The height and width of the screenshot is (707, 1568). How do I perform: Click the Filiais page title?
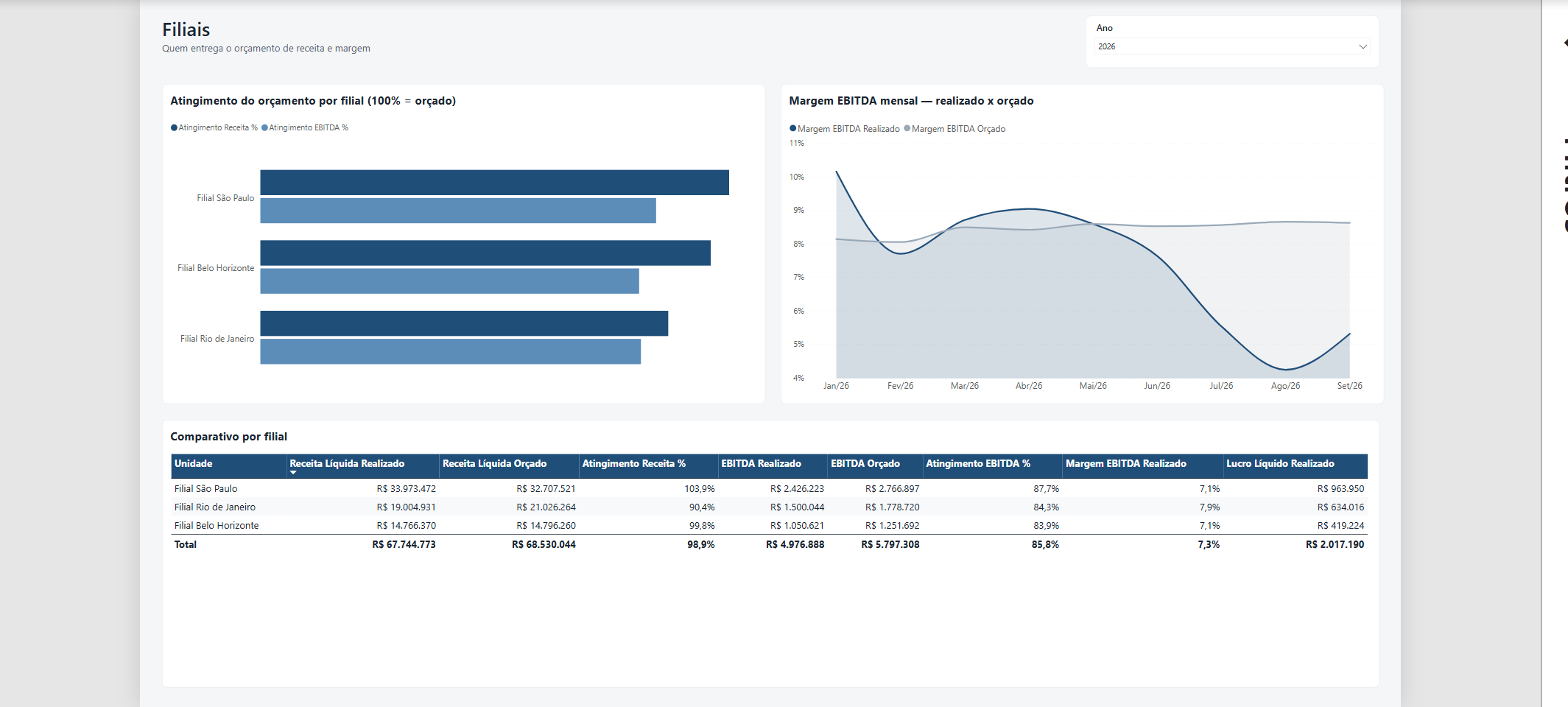[x=186, y=29]
